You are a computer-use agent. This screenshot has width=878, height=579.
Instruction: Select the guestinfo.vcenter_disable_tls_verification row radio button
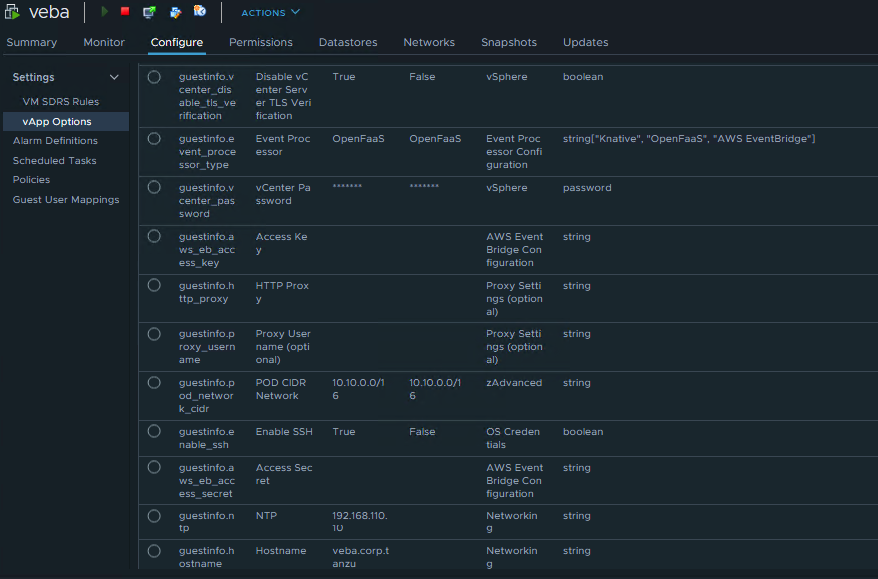click(x=154, y=77)
